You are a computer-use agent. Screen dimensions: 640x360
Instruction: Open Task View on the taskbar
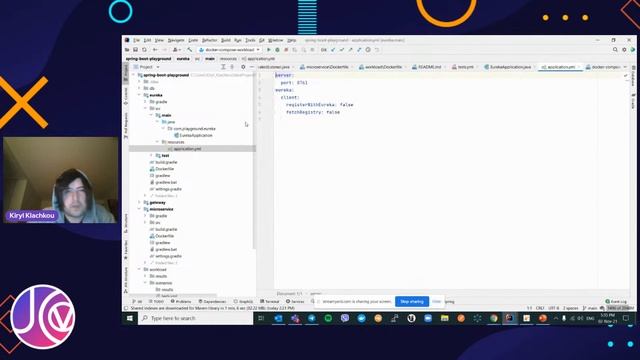[x=261, y=318]
